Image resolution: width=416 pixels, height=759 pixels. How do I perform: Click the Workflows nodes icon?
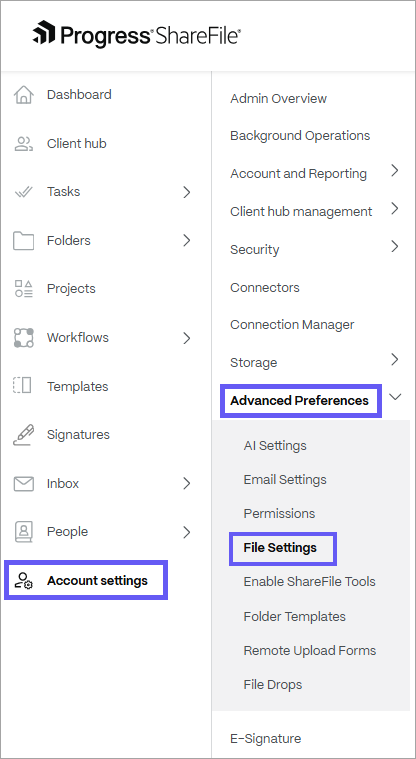click(x=23, y=338)
